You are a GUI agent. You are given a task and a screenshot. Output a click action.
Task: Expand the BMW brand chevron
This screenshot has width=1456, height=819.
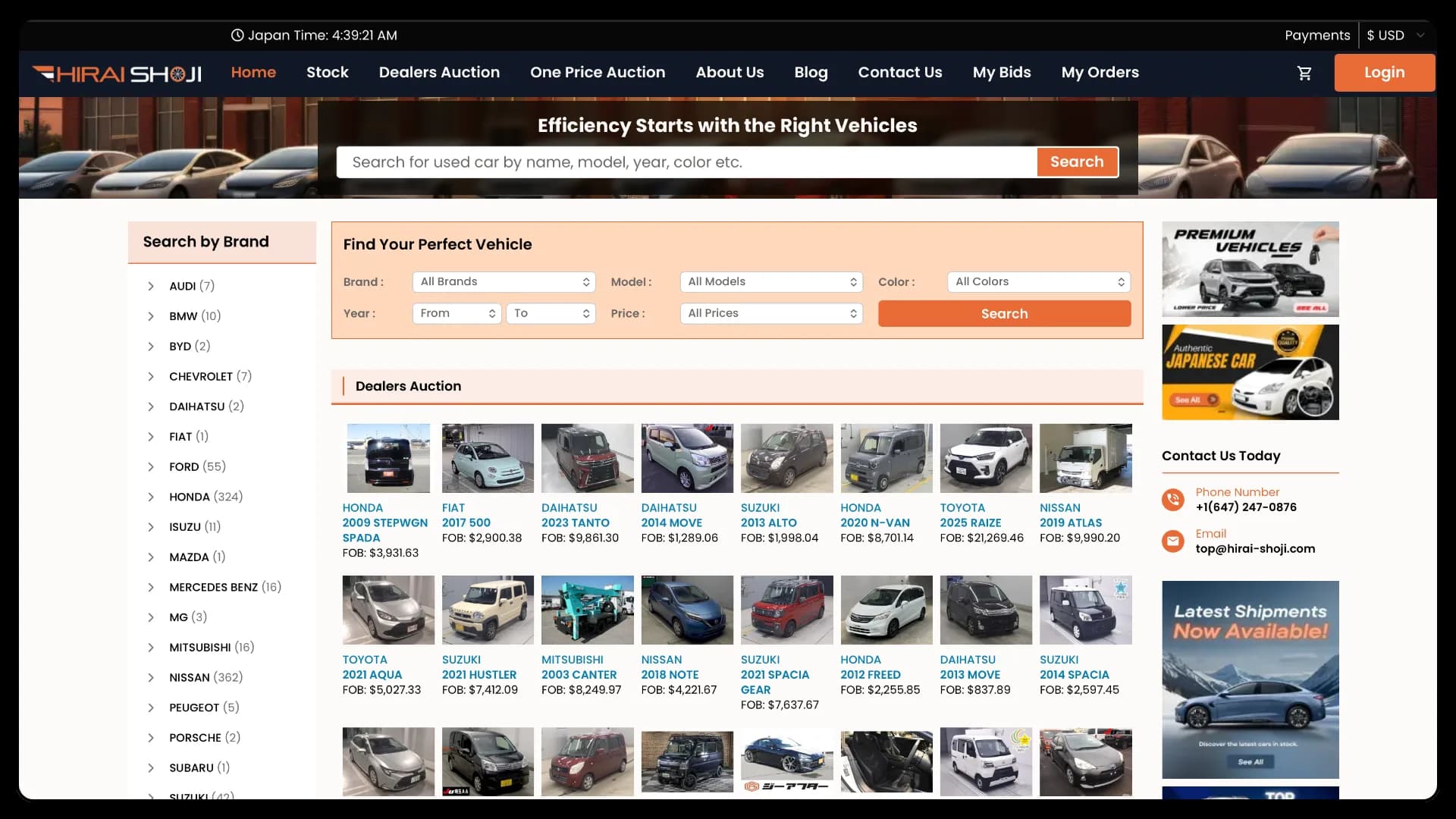151,316
